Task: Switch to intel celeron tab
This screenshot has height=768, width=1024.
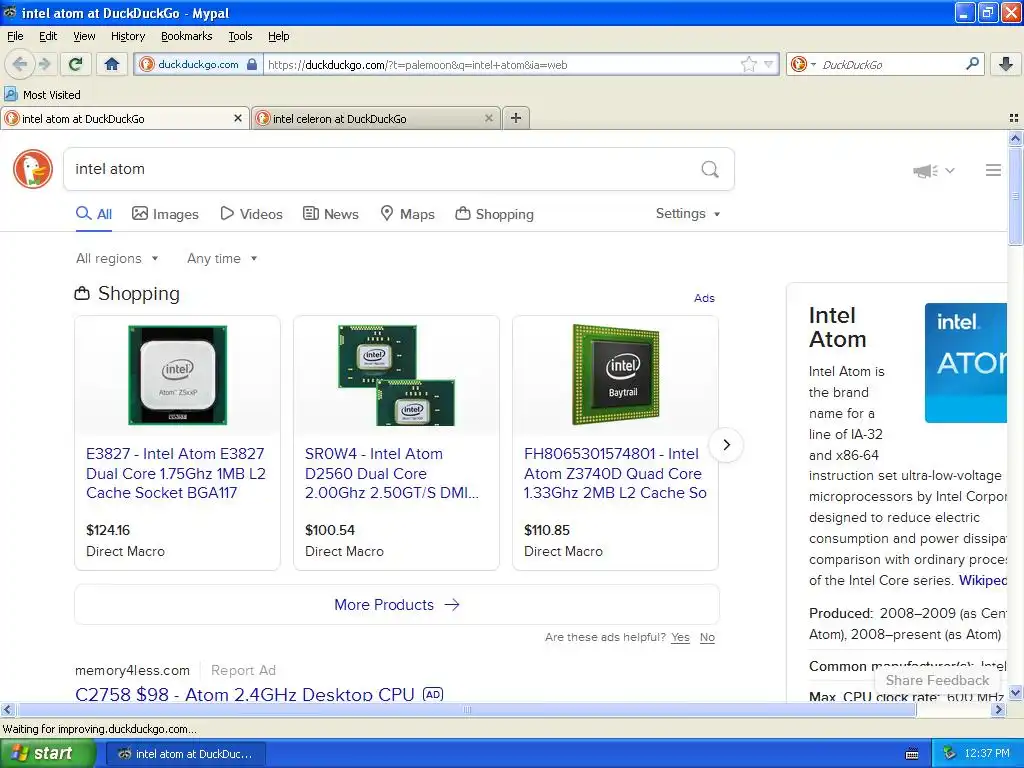Action: [376, 118]
